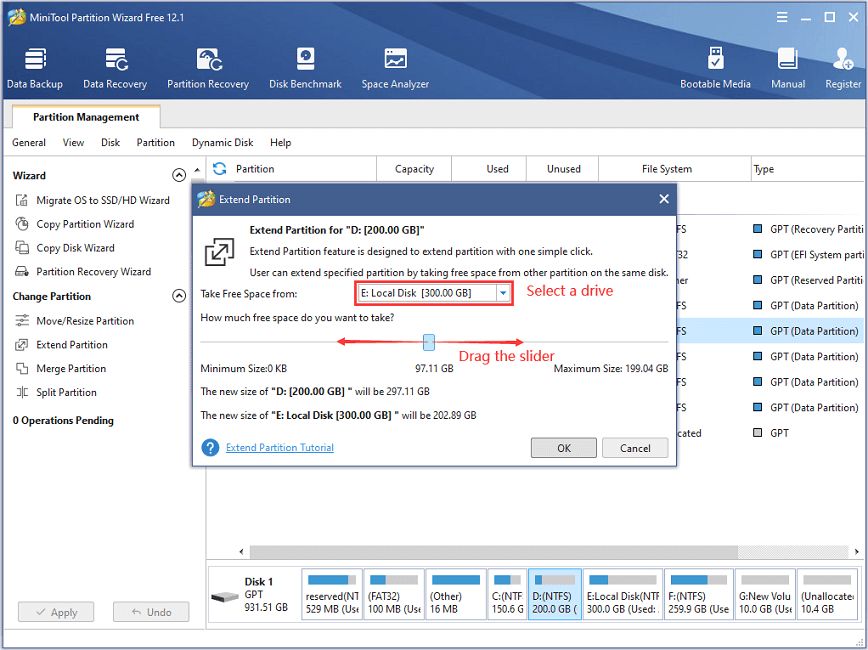This screenshot has height=650, width=868.
Task: Click the Undo button
Action: [x=151, y=612]
